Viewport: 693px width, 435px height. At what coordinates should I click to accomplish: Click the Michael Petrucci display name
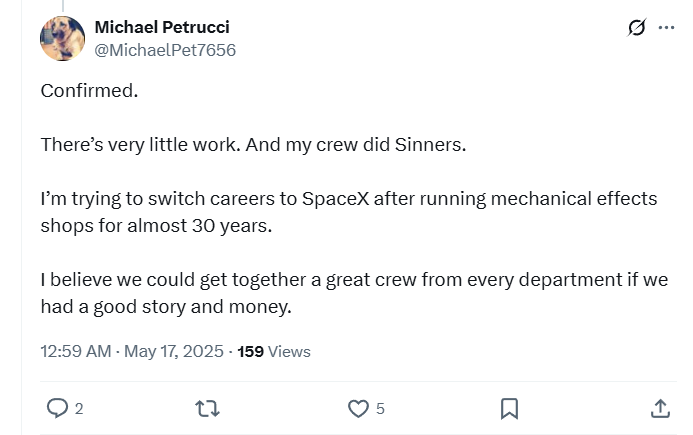tap(161, 27)
